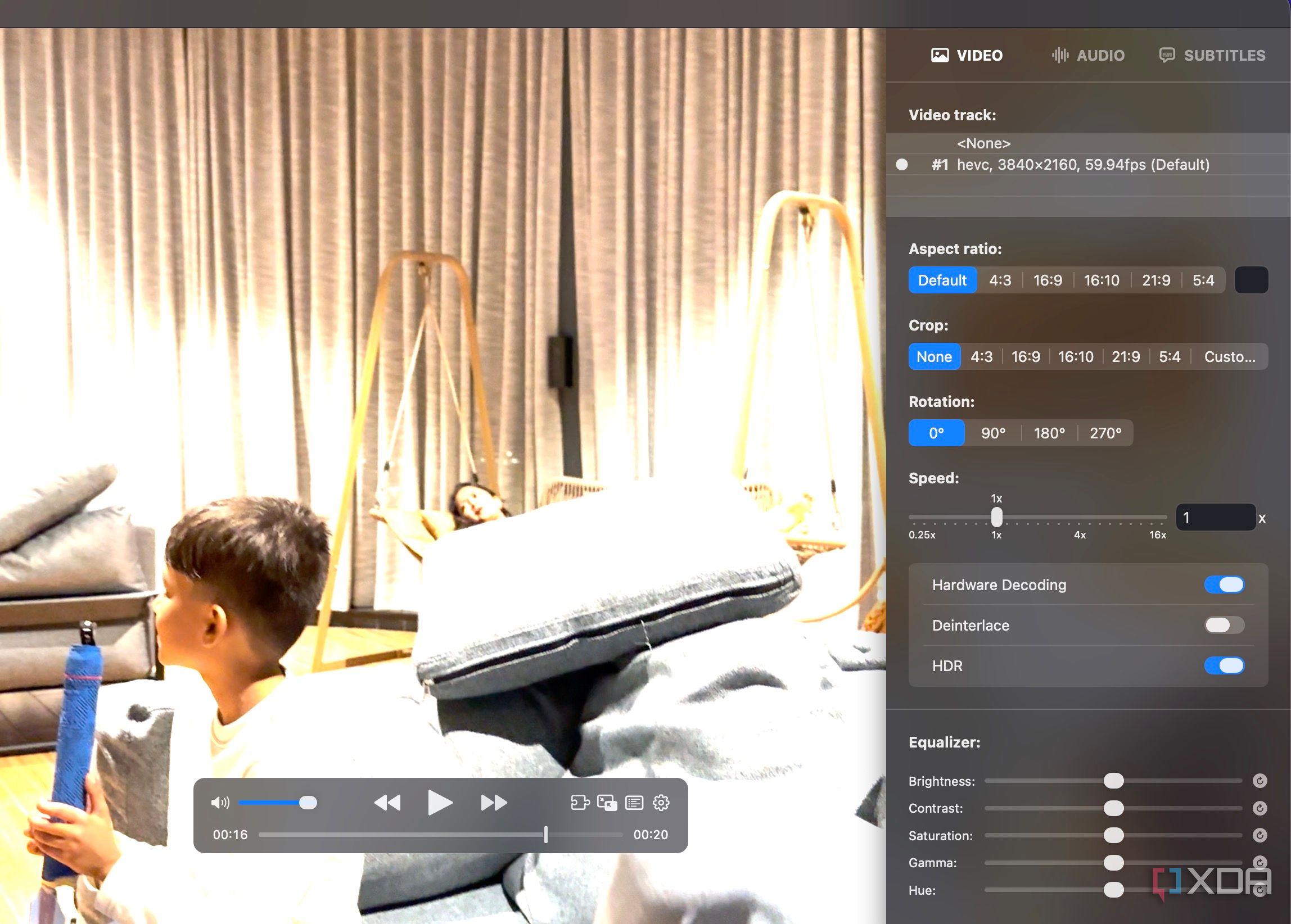Rotate video 180°
The image size is (1291, 924).
[x=1050, y=433]
